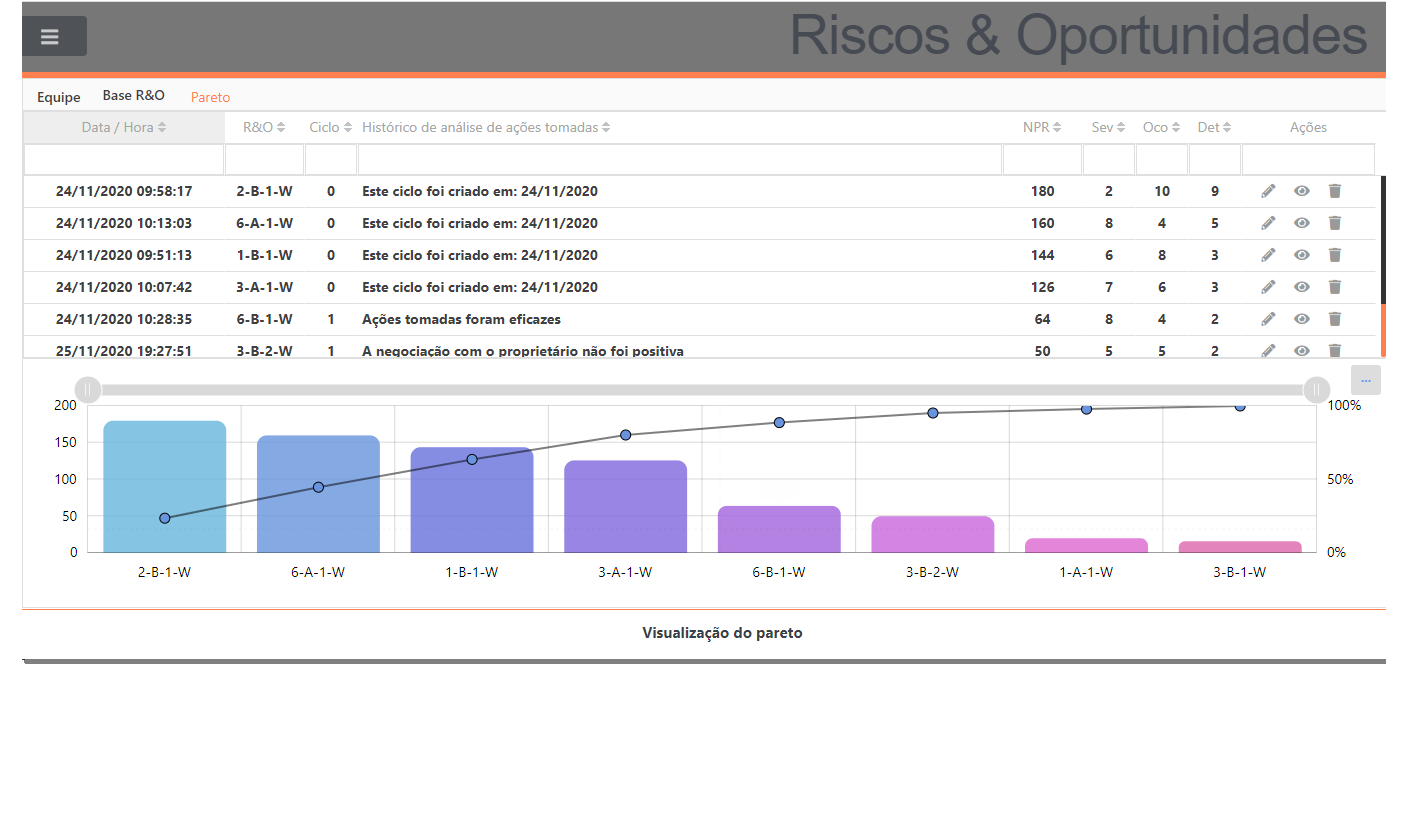
Task: Click the Histórico filter input field
Action: pyautogui.click(x=679, y=159)
